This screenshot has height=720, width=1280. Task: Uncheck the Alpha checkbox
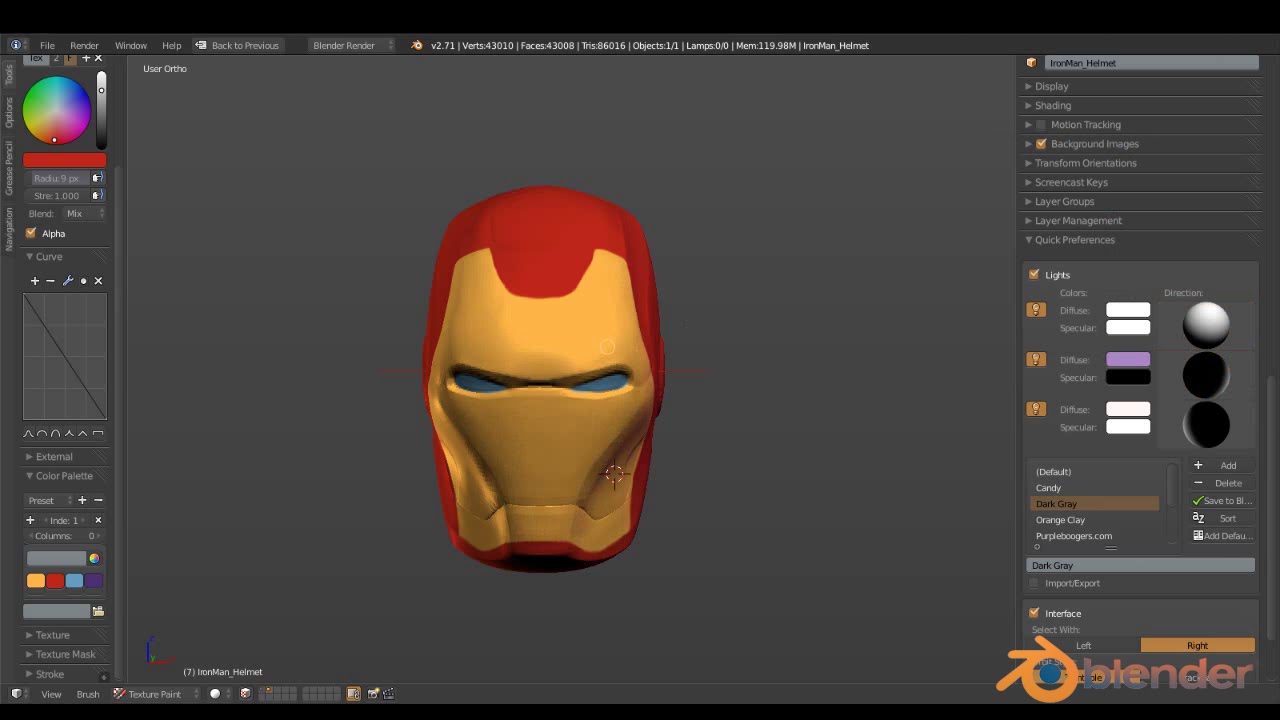pos(31,233)
